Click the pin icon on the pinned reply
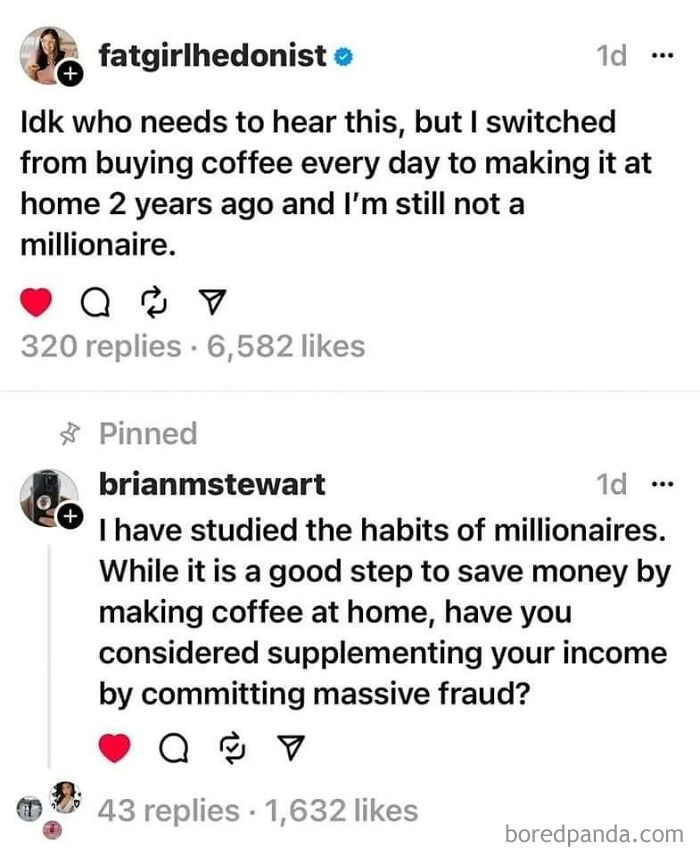Viewport: 700px width, 856px height. (x=72, y=433)
